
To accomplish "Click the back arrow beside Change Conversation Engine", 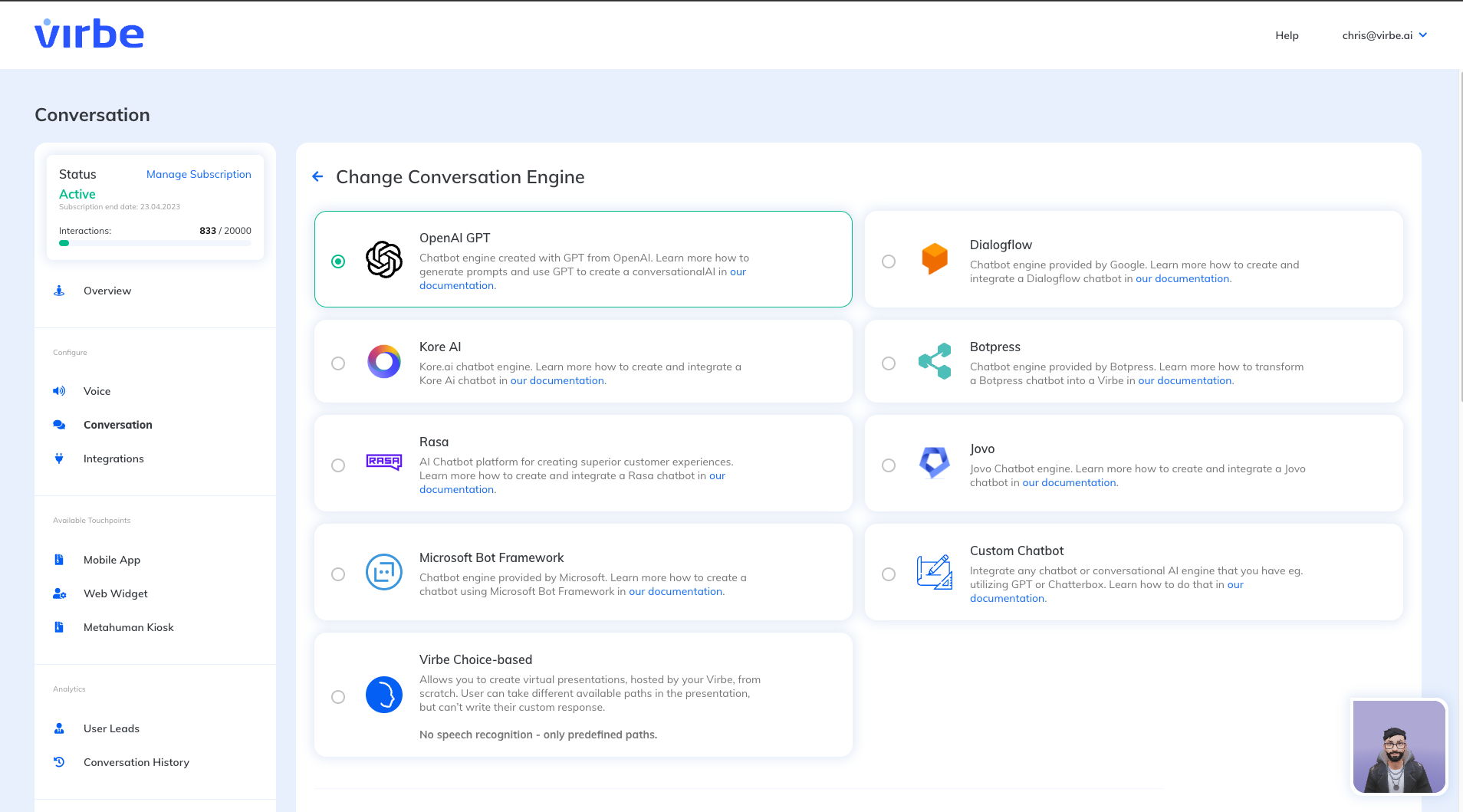I will pos(317,177).
